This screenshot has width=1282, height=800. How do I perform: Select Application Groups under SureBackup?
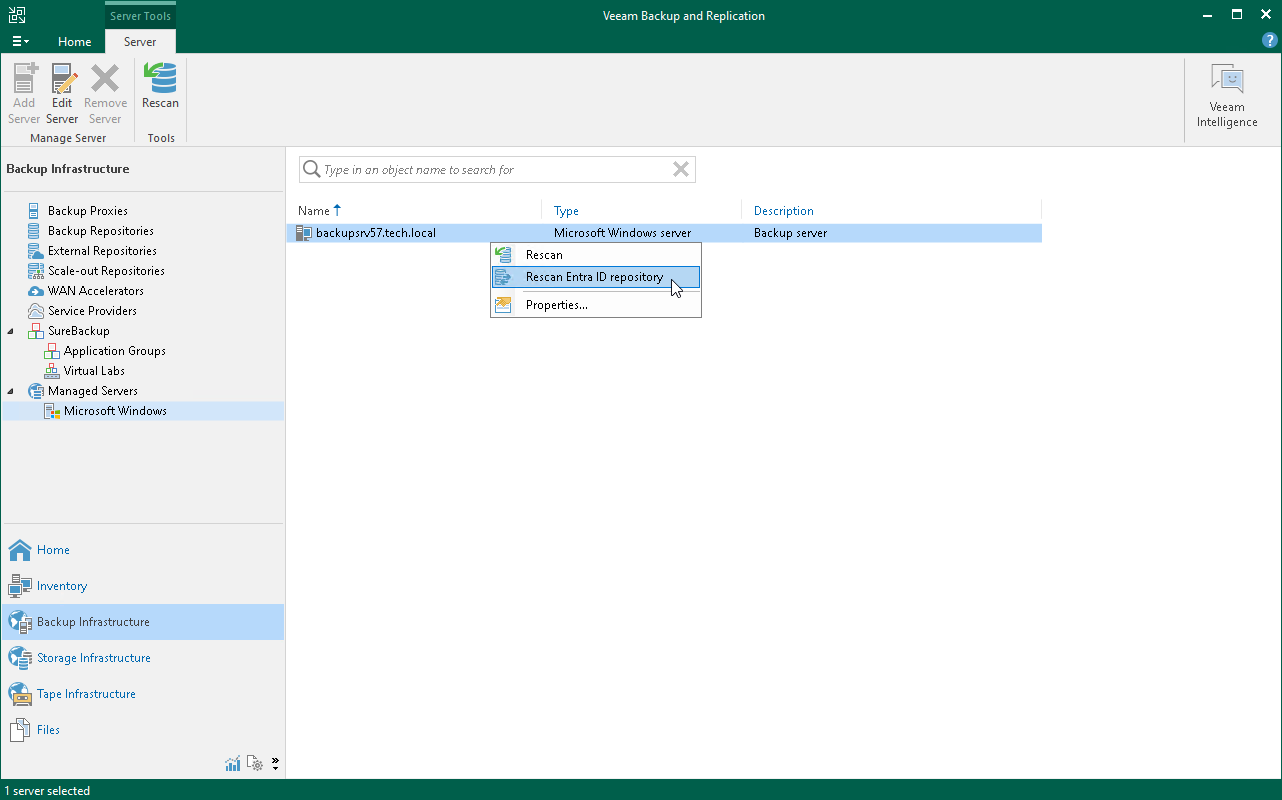115,351
